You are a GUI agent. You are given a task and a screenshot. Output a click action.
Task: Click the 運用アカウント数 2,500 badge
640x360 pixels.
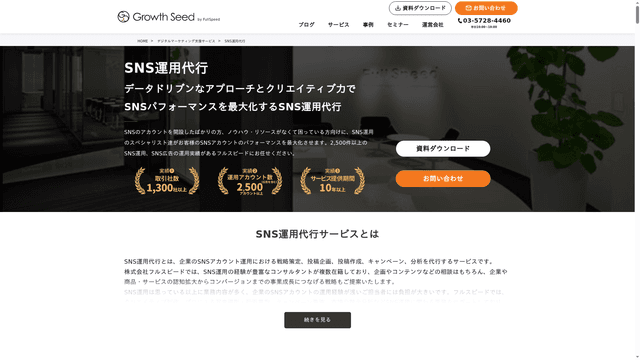(x=250, y=181)
